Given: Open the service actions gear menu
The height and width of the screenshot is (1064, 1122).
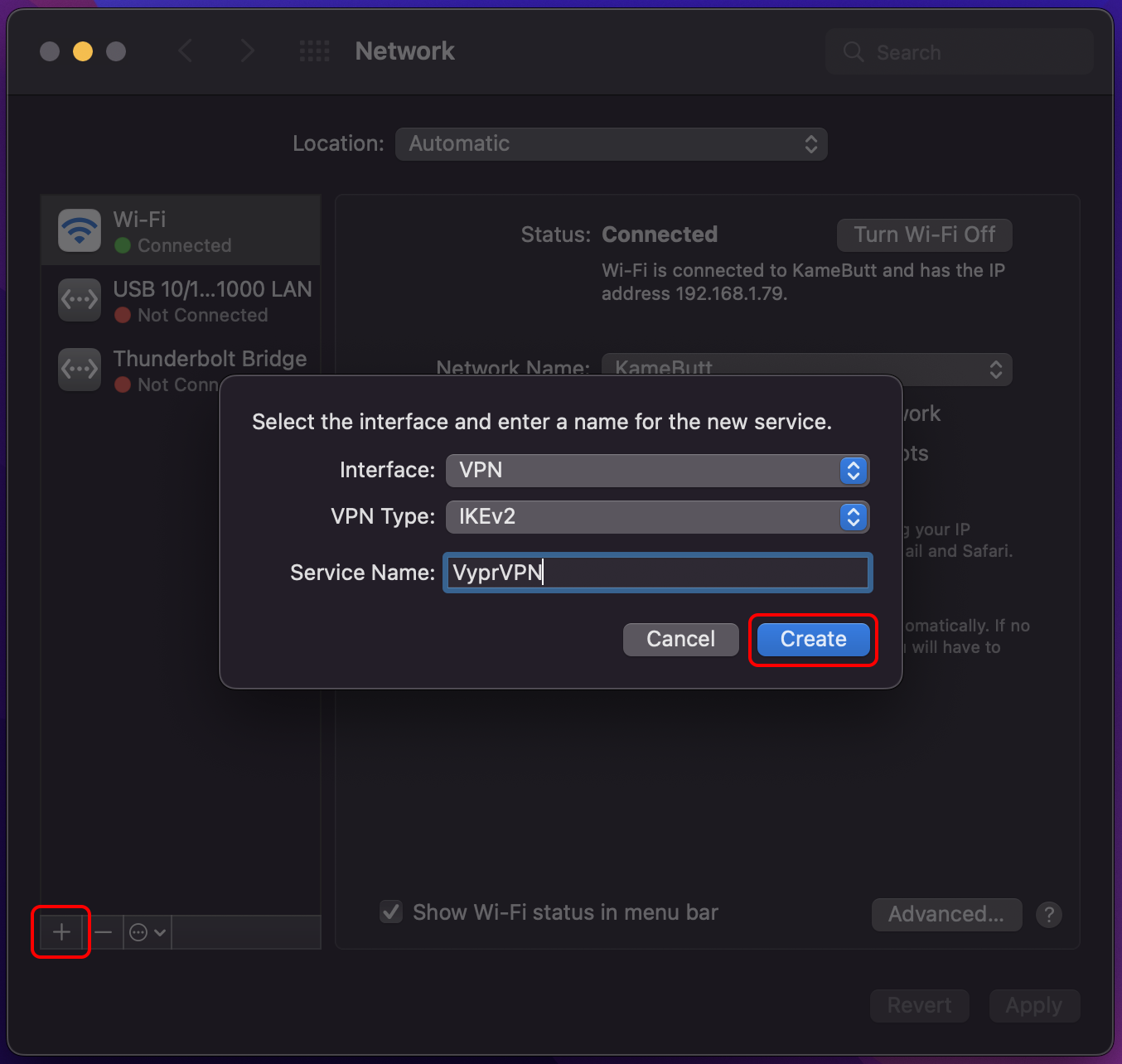Looking at the screenshot, I should (146, 931).
